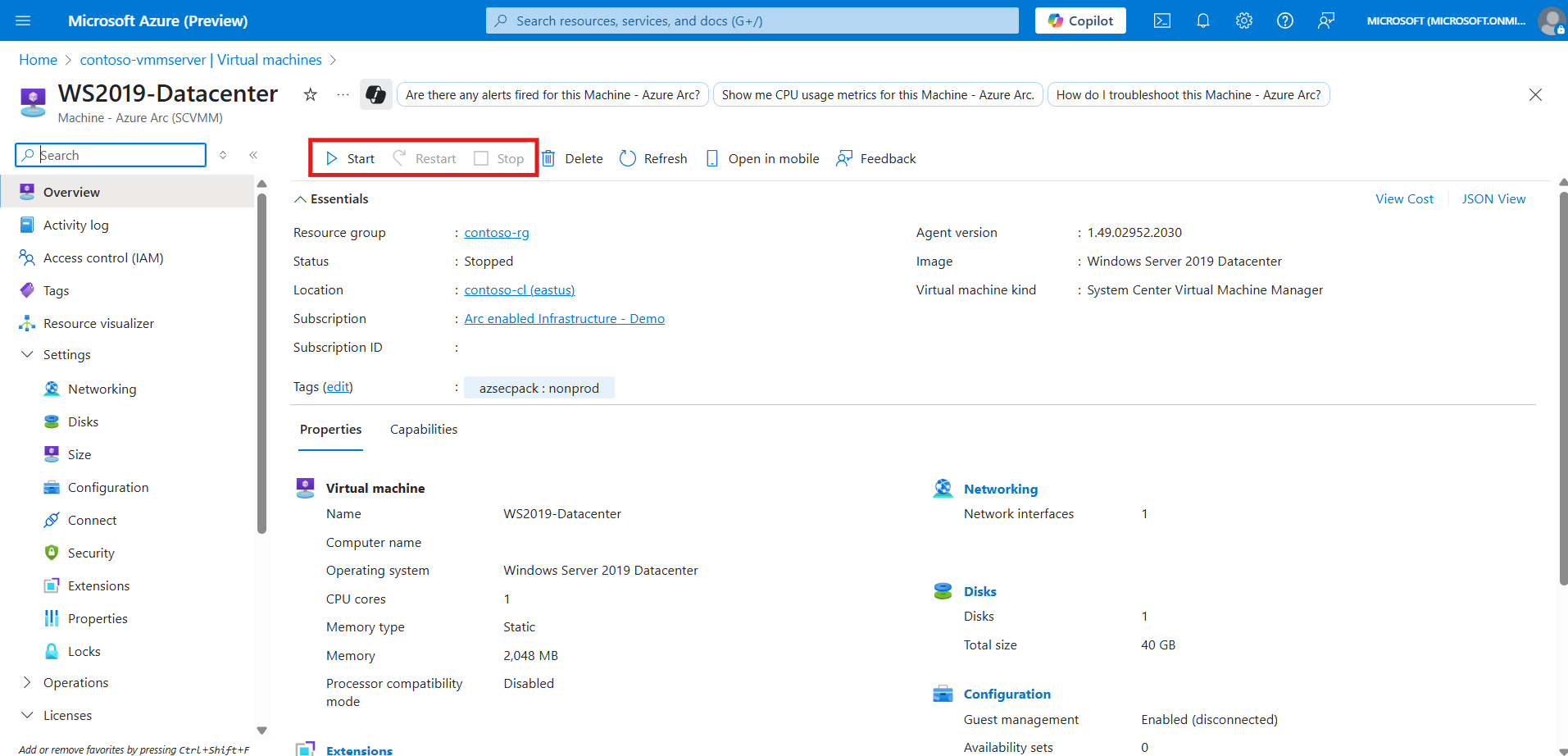Open the account profile avatar
Screen dimensions: 1568x756
(x=1551, y=20)
